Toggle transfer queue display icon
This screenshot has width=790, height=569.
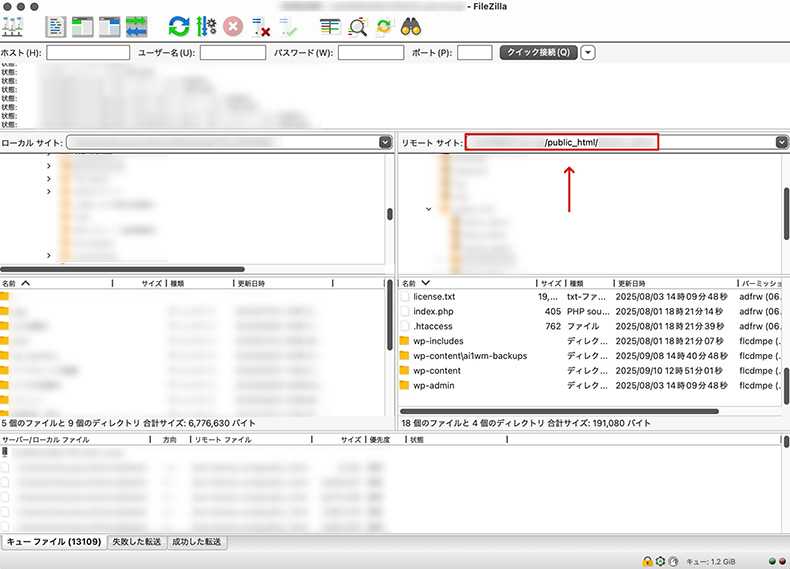[x=137, y=26]
